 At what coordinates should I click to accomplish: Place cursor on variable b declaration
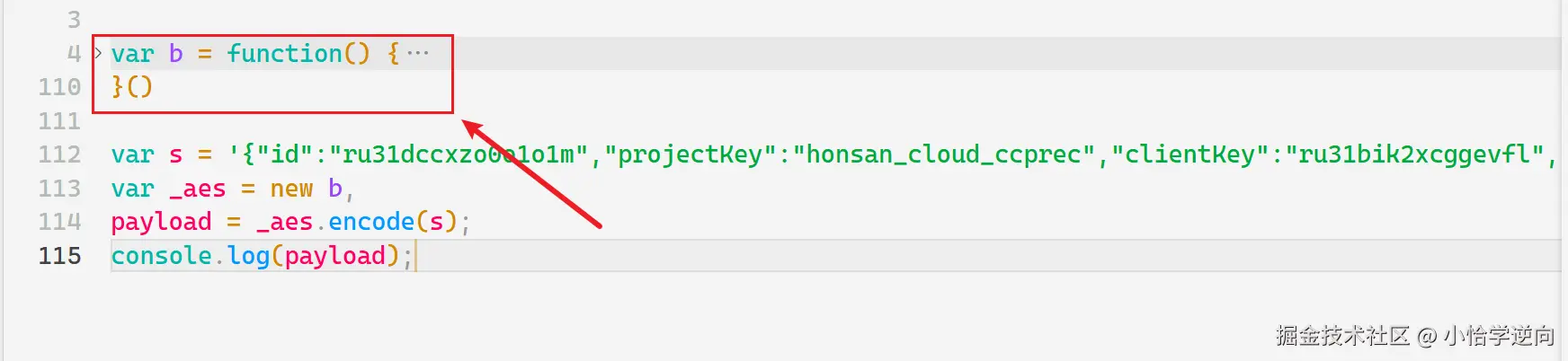point(176,54)
